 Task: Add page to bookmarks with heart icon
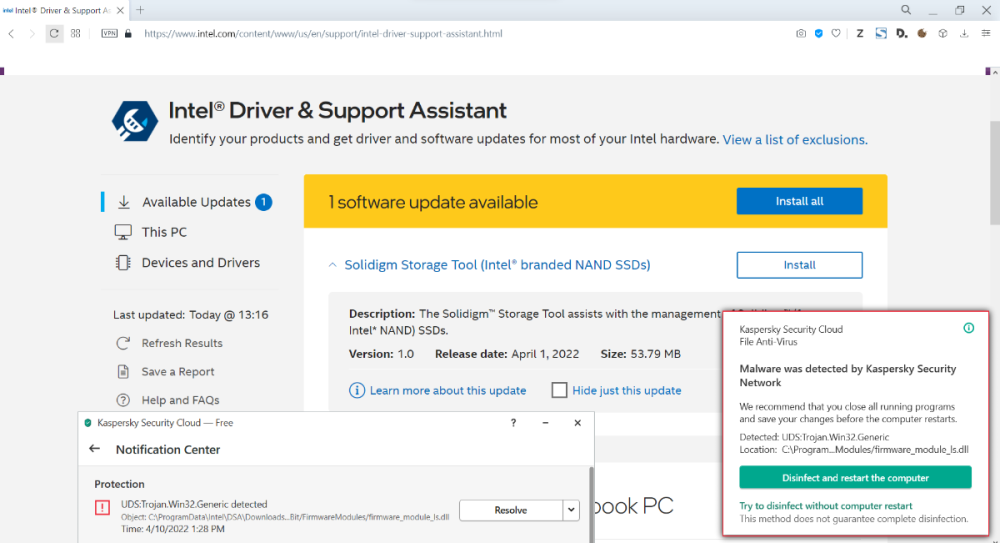point(836,34)
